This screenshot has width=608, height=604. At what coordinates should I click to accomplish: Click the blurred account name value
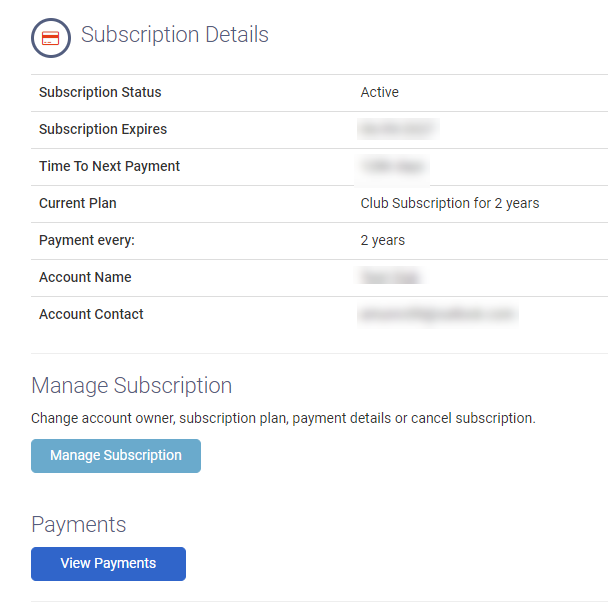391,277
